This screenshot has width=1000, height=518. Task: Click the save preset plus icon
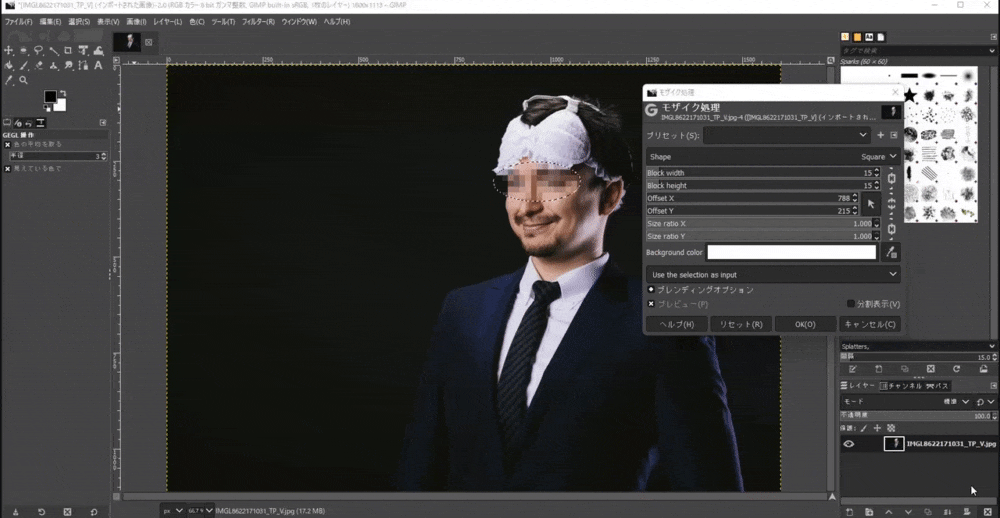click(880, 135)
